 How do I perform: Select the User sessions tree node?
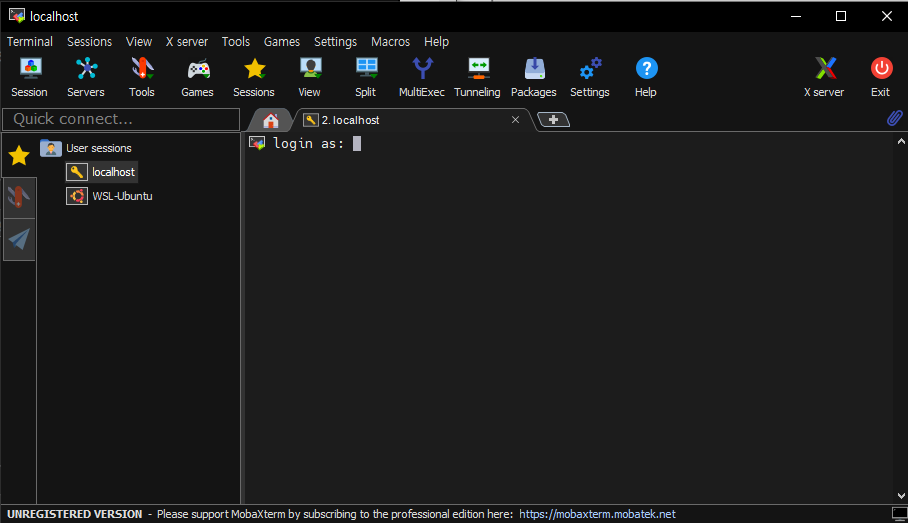(98, 148)
